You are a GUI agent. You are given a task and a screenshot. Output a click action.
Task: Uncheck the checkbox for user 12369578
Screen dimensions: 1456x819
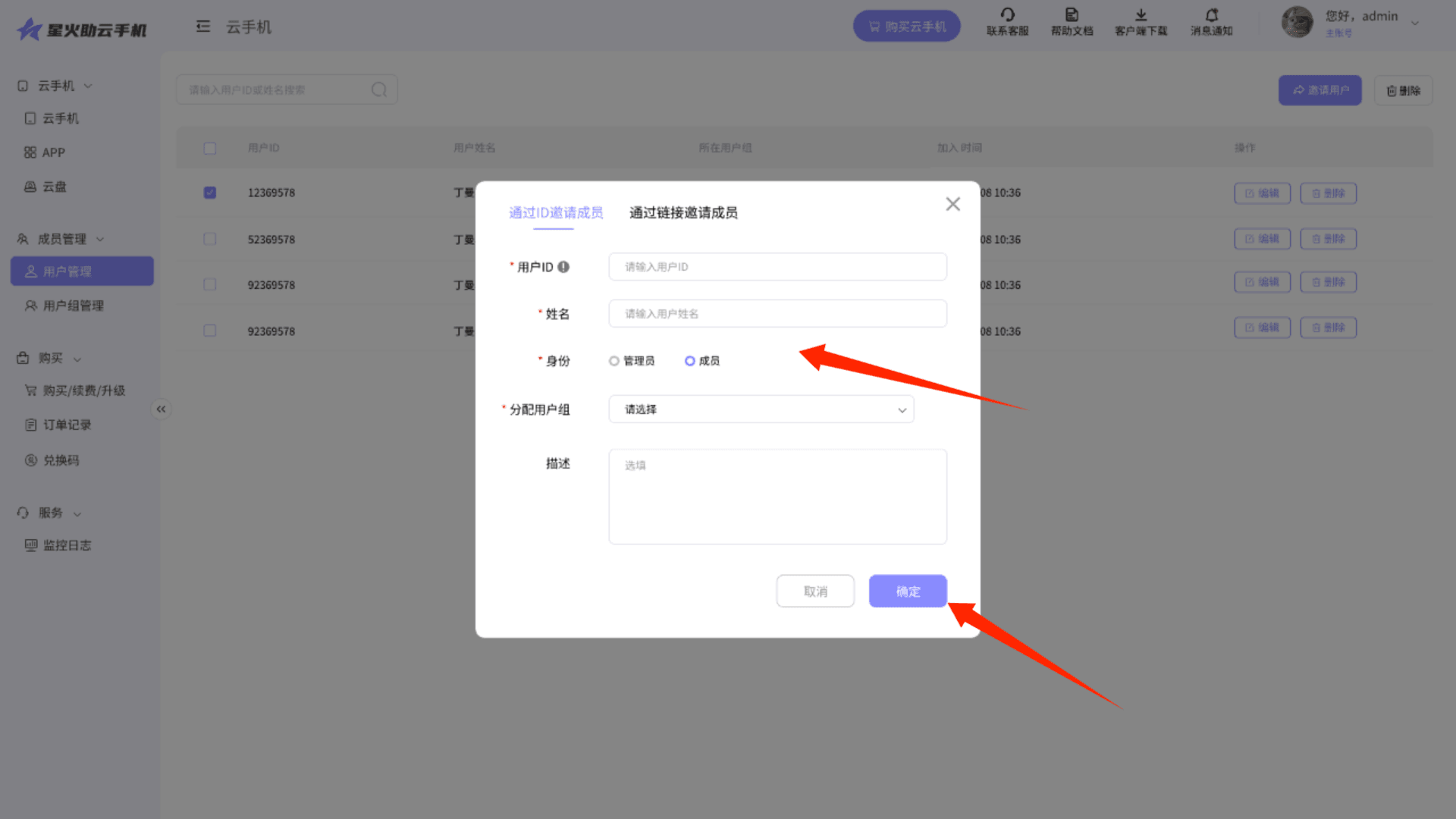point(210,193)
